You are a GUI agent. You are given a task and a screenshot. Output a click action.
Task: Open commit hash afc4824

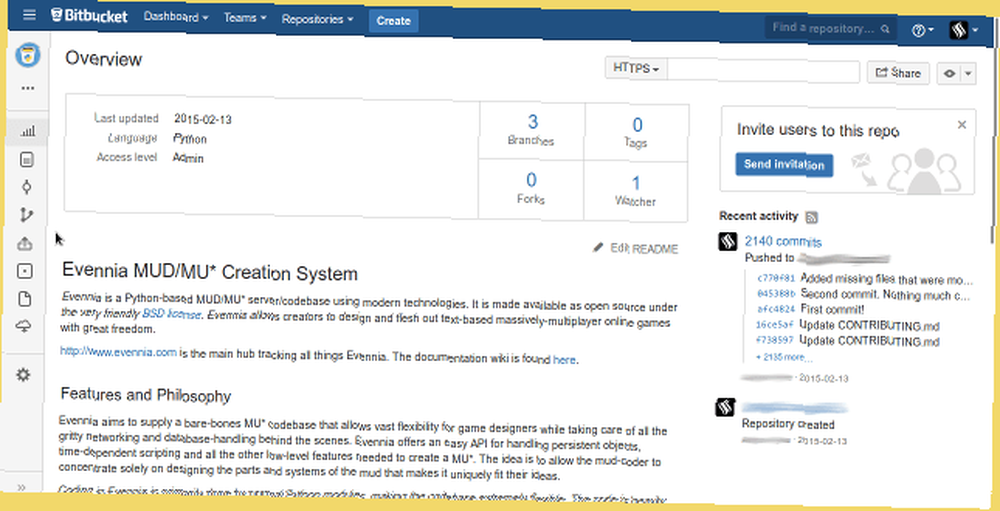tap(776, 309)
